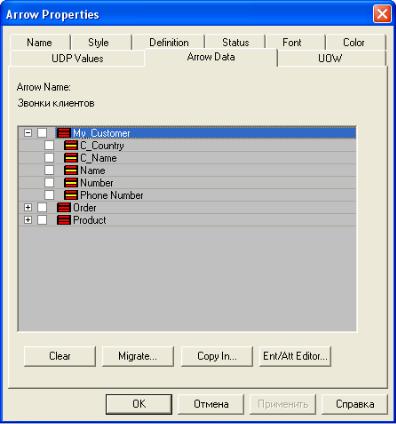The image size is (396, 424).
Task: Click the Звонки клиентов arrow name text
Action: [56, 103]
